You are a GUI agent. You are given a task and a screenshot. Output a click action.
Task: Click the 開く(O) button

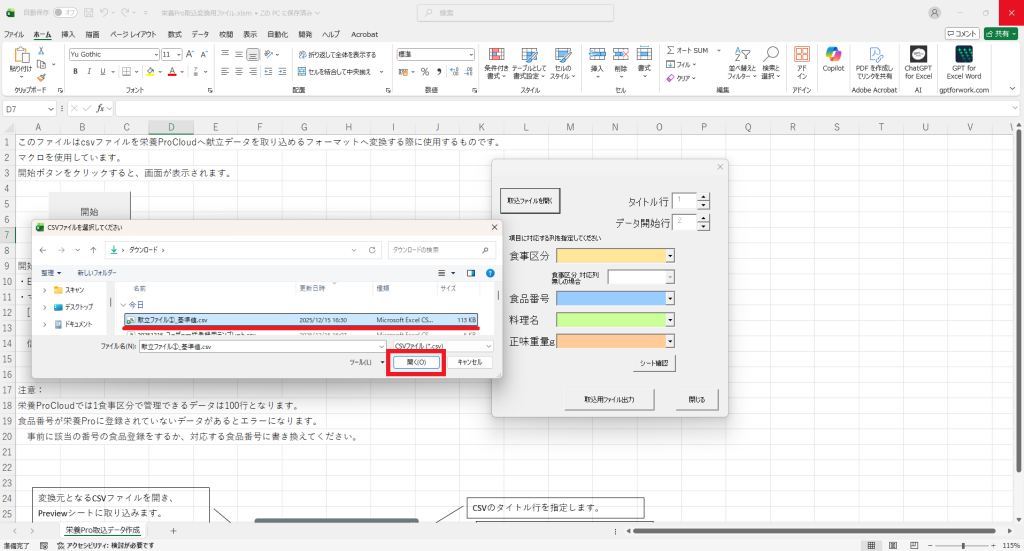[415, 362]
